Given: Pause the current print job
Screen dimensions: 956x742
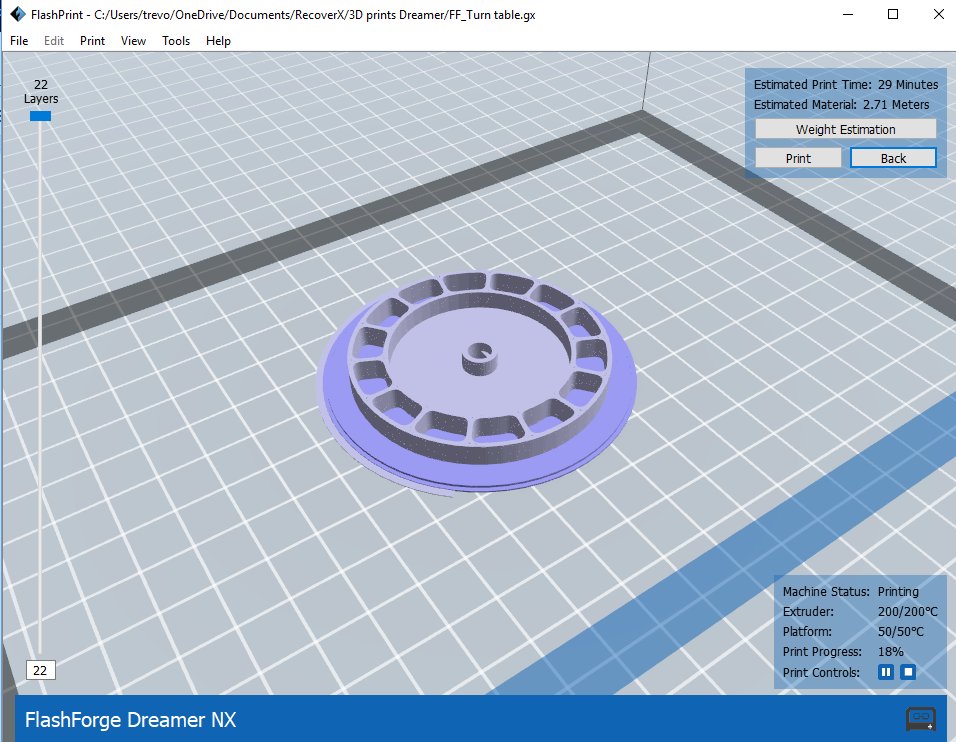Looking at the screenshot, I should (x=886, y=672).
